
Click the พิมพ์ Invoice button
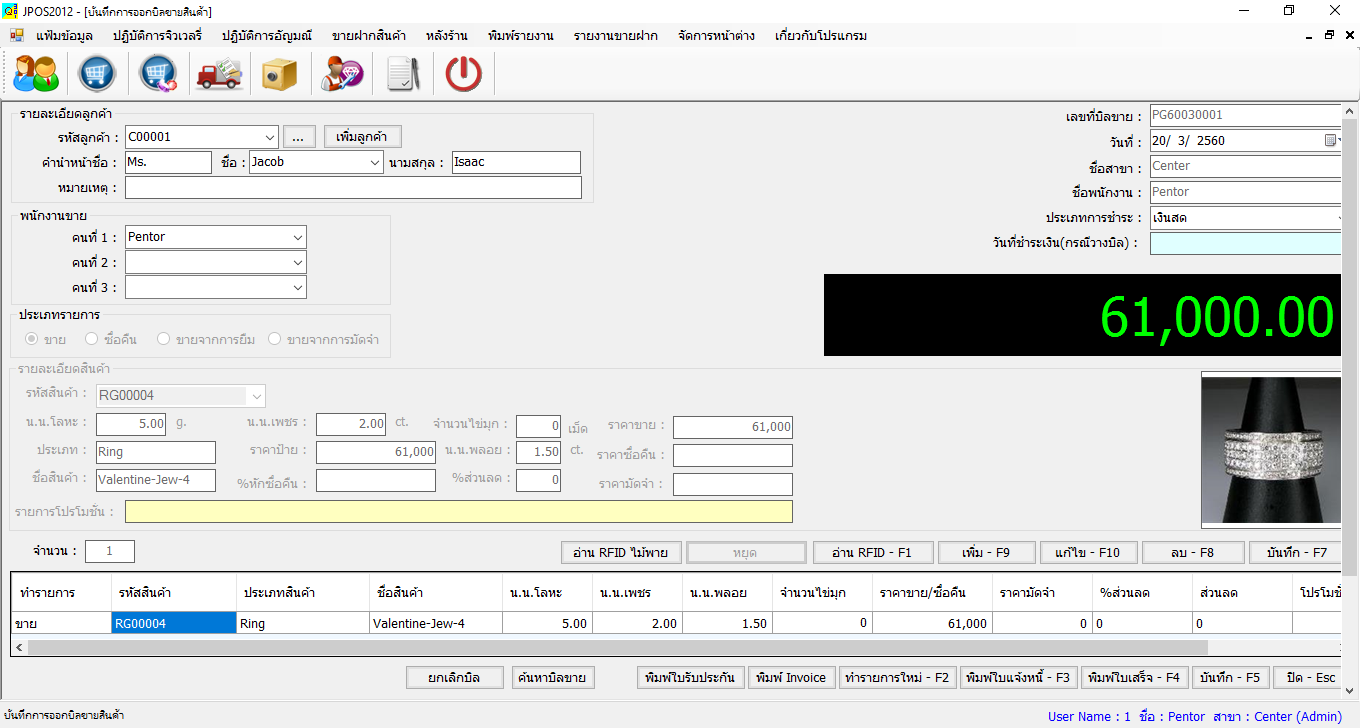click(791, 678)
